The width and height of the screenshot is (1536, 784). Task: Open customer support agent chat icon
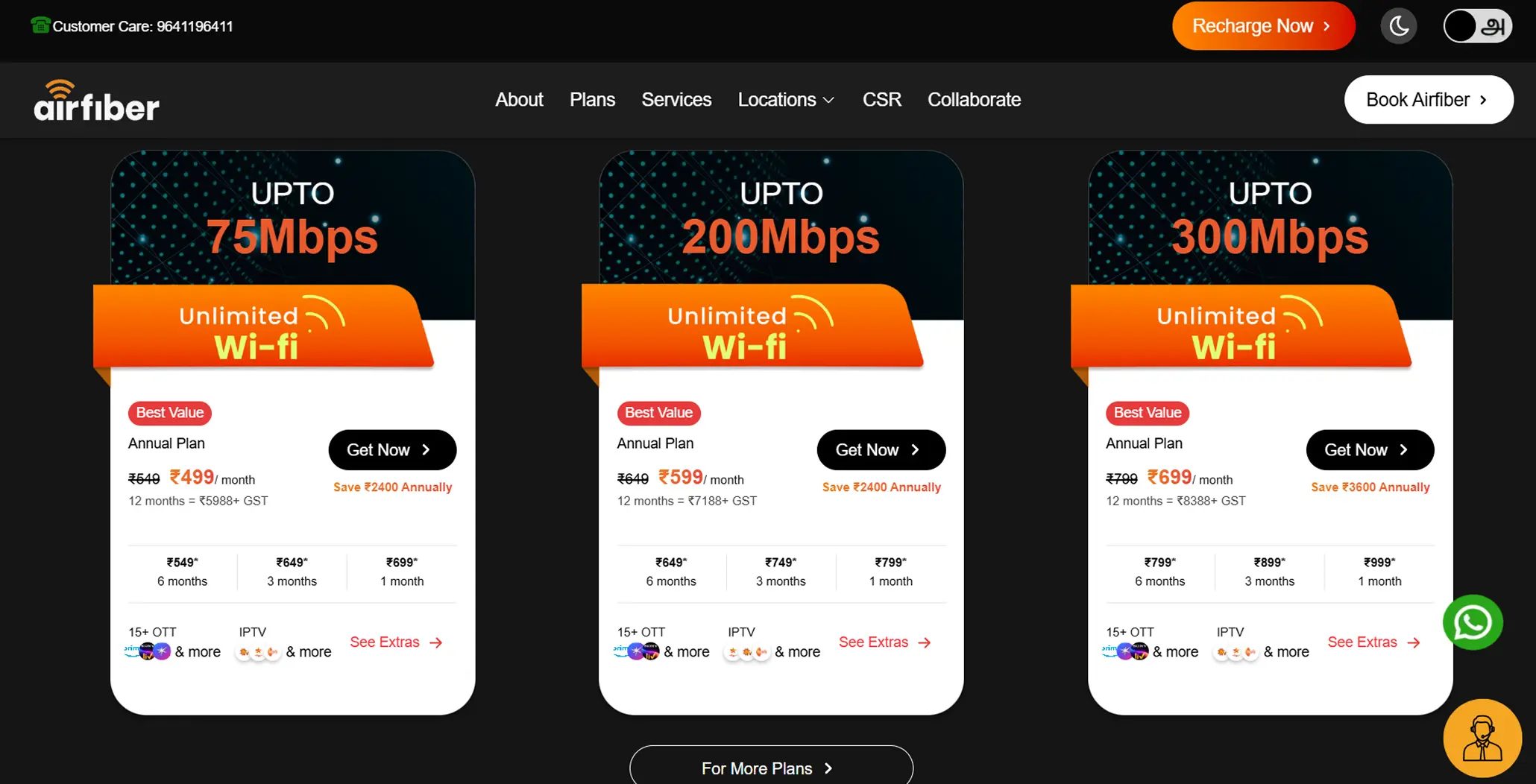pos(1482,738)
